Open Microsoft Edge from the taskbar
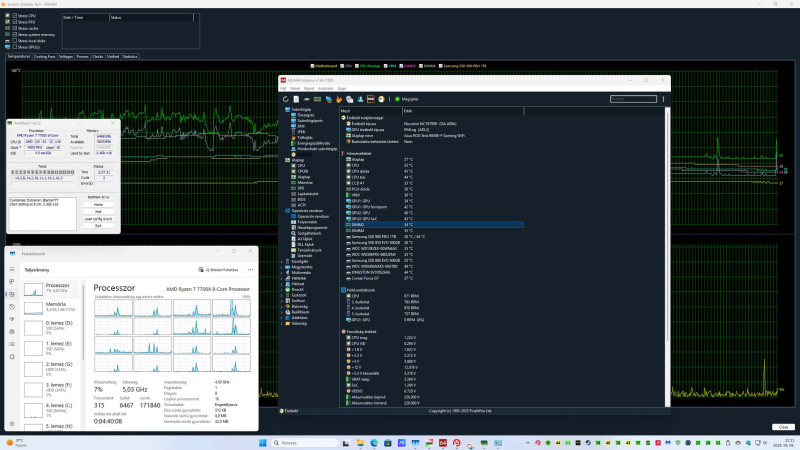The image size is (800, 450). (x=374, y=443)
